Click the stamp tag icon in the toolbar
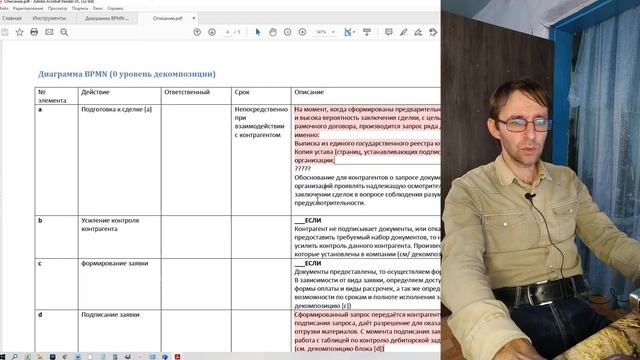The width and height of the screenshot is (640, 360). pos(433,32)
